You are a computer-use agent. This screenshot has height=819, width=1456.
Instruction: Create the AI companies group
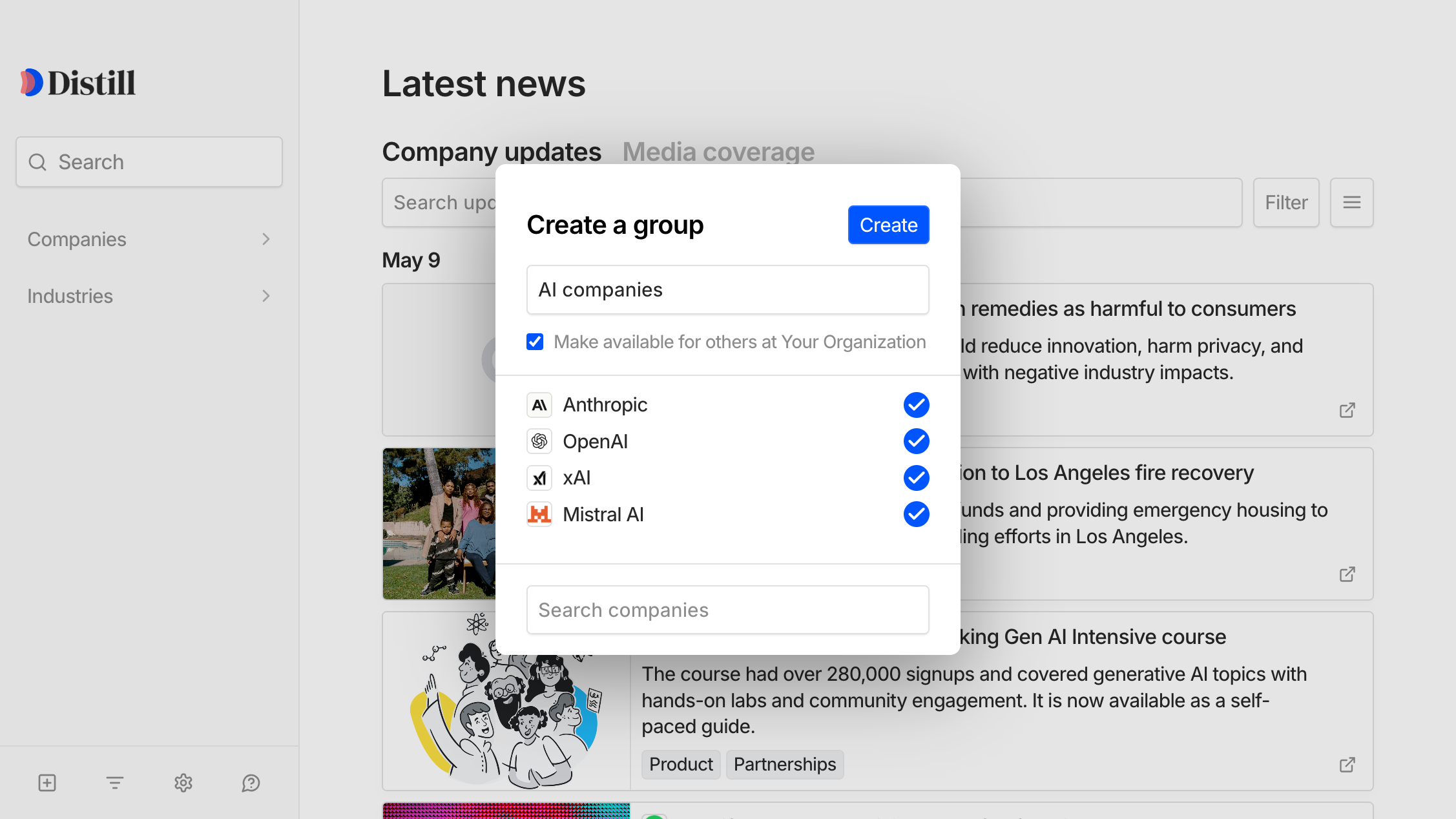coord(888,225)
